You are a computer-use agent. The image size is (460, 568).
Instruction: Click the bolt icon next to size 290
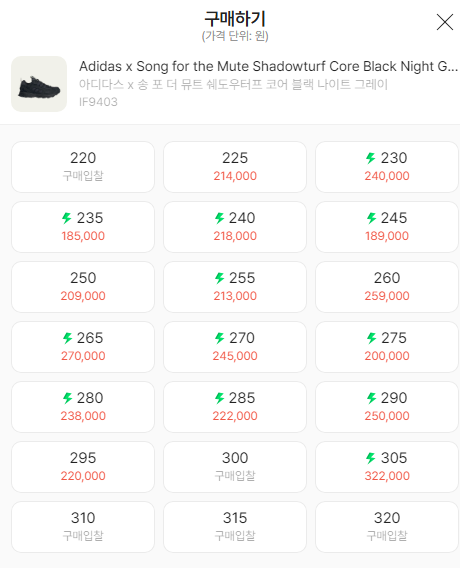371,398
